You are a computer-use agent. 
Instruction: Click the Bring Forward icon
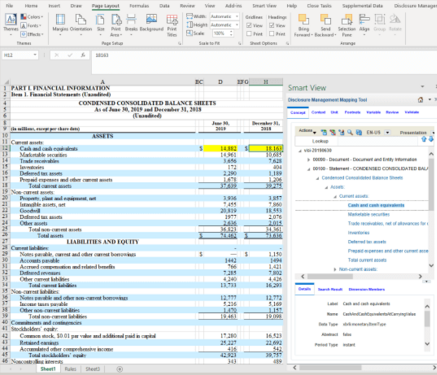[303, 19]
